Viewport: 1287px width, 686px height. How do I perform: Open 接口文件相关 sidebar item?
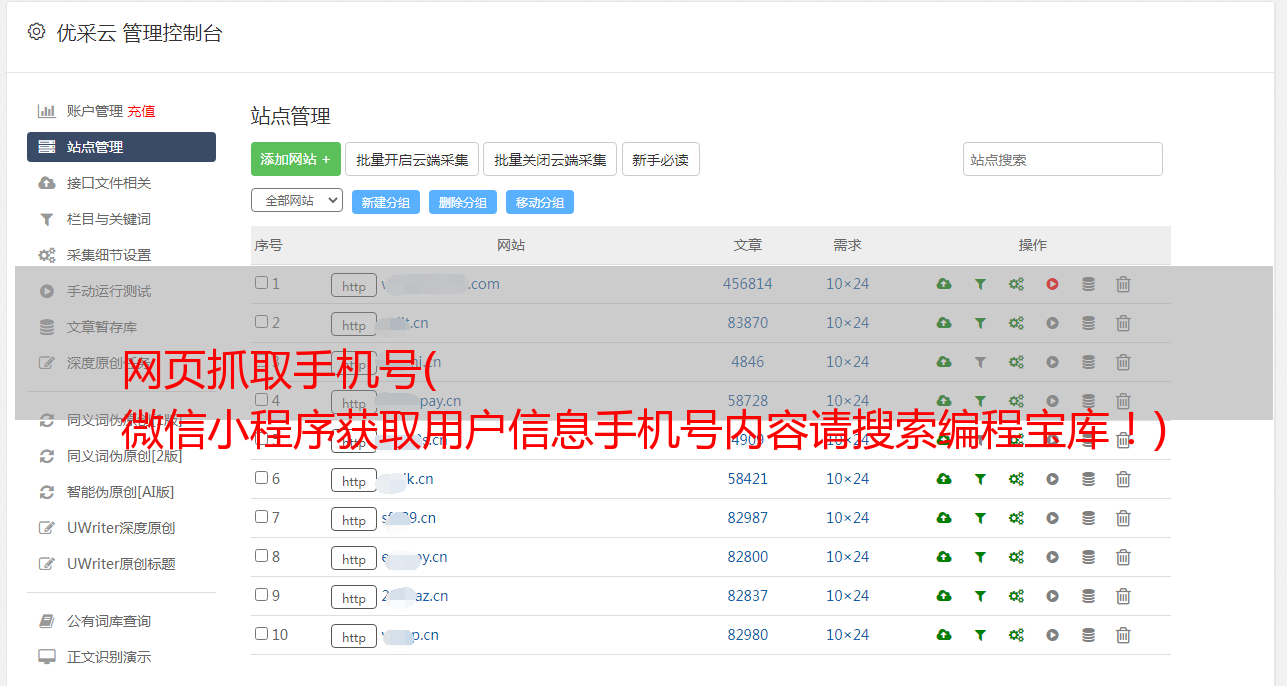pos(108,183)
